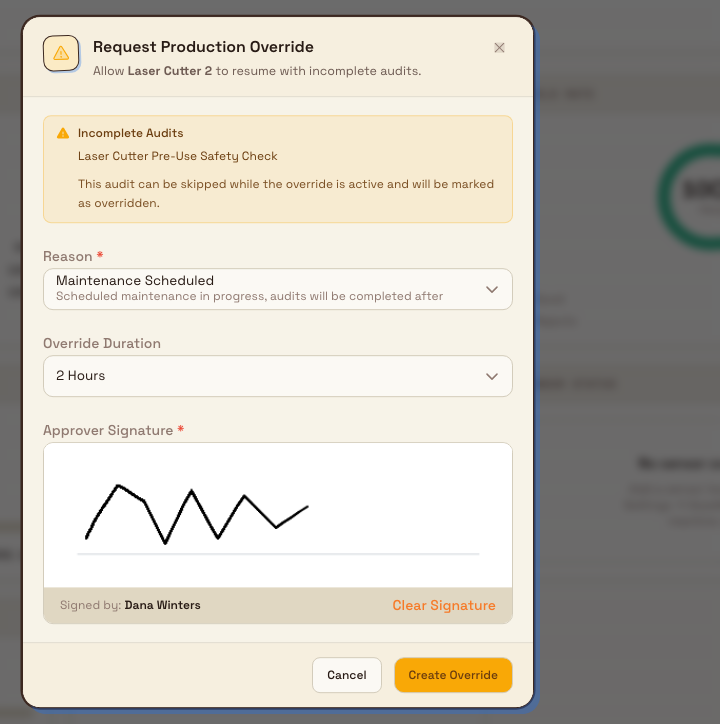Expand the Reason field chevron arrow

tap(492, 290)
